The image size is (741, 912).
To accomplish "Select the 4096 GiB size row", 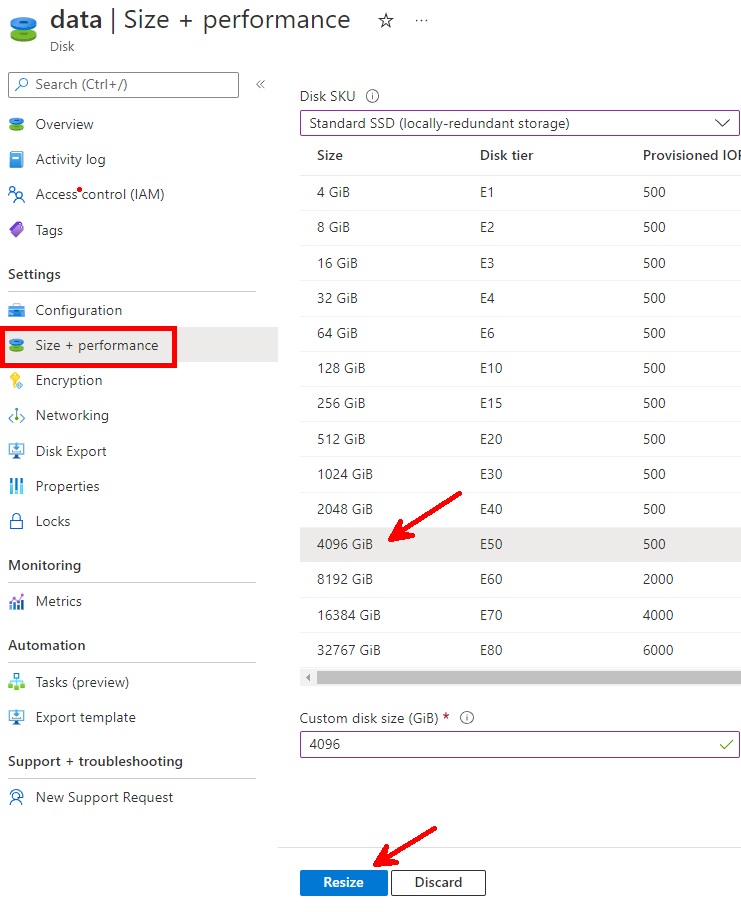I will click(x=520, y=544).
